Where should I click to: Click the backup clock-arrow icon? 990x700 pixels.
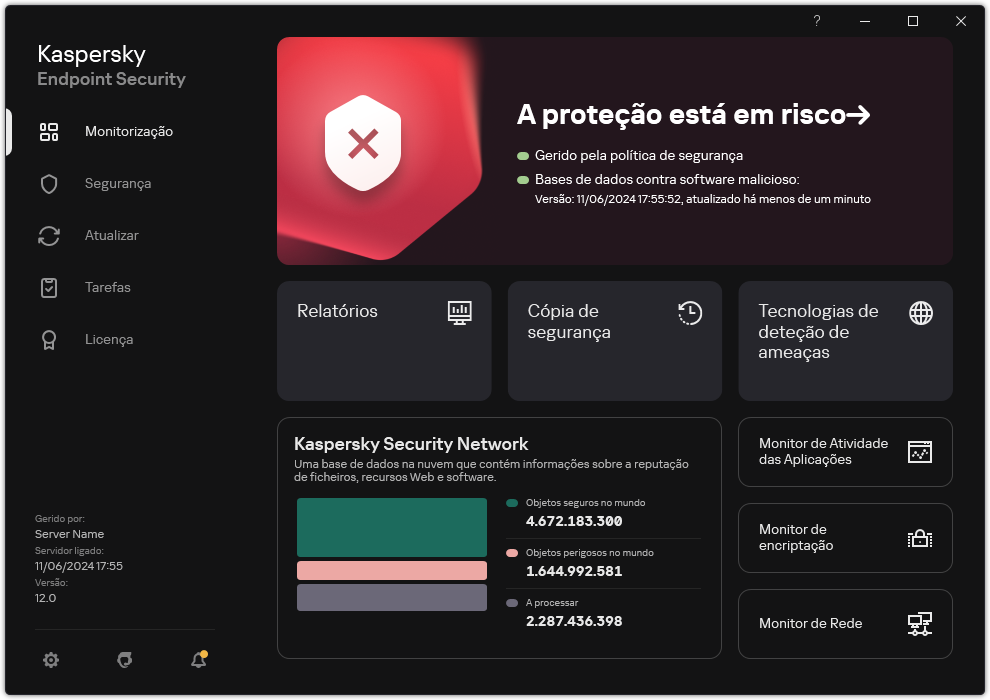coord(690,313)
